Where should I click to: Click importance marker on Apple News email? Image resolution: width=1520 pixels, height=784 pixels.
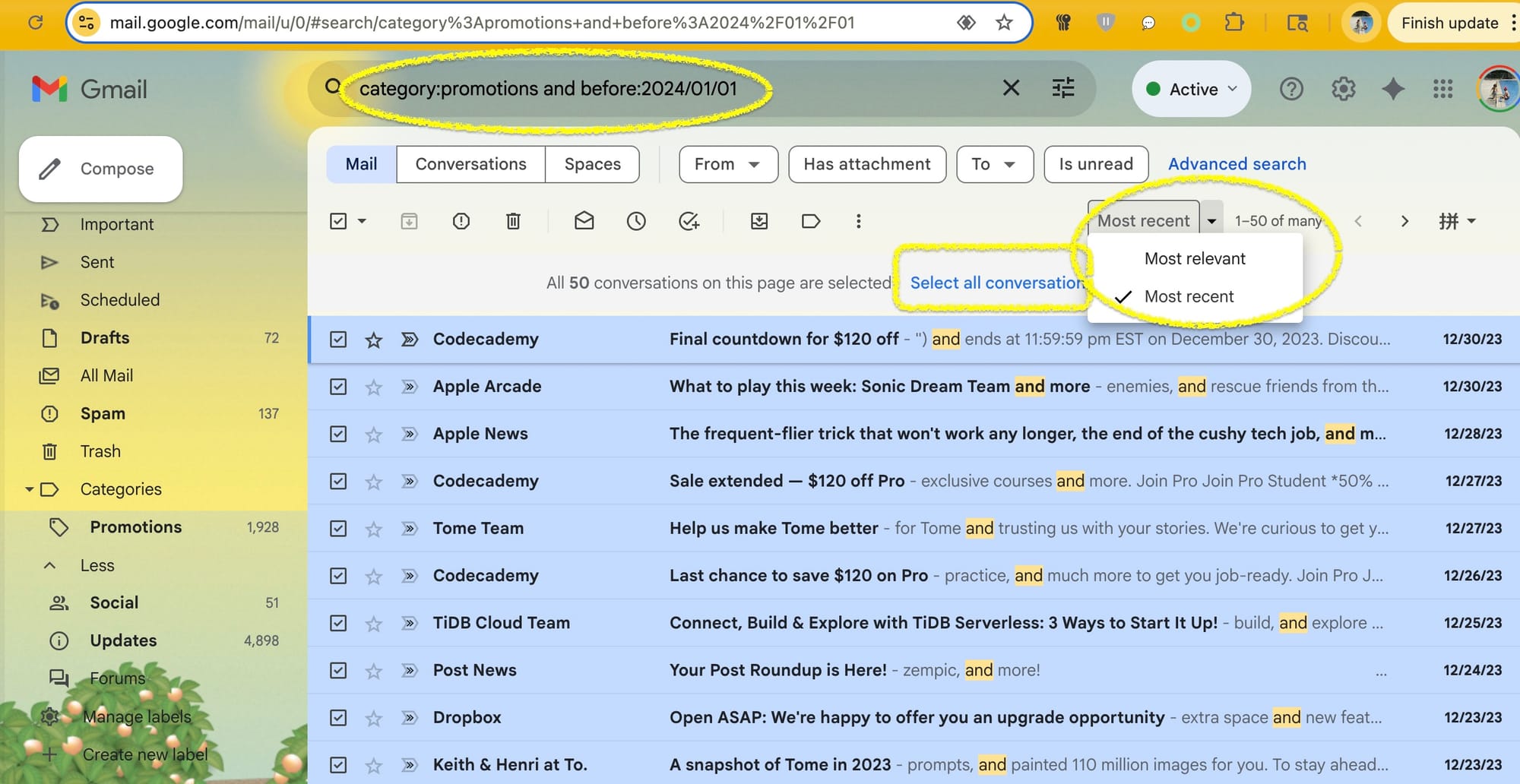(x=410, y=434)
